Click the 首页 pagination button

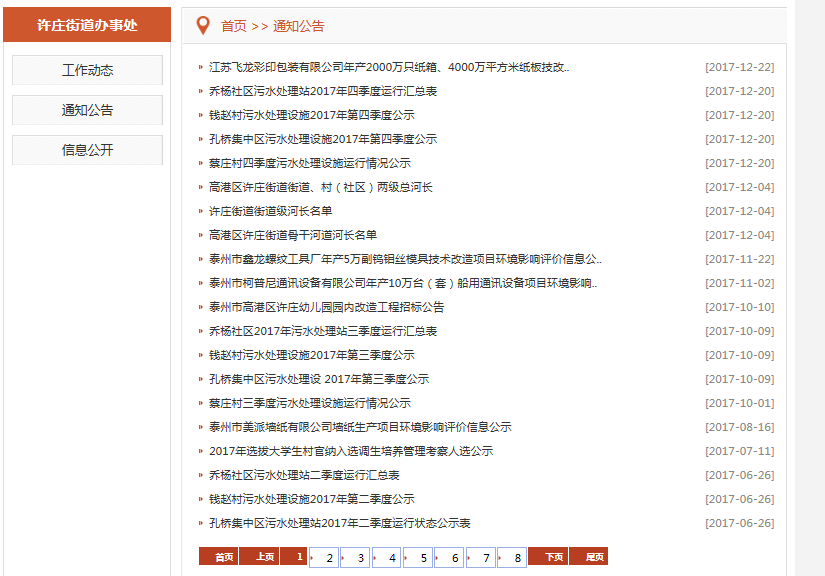(218, 557)
